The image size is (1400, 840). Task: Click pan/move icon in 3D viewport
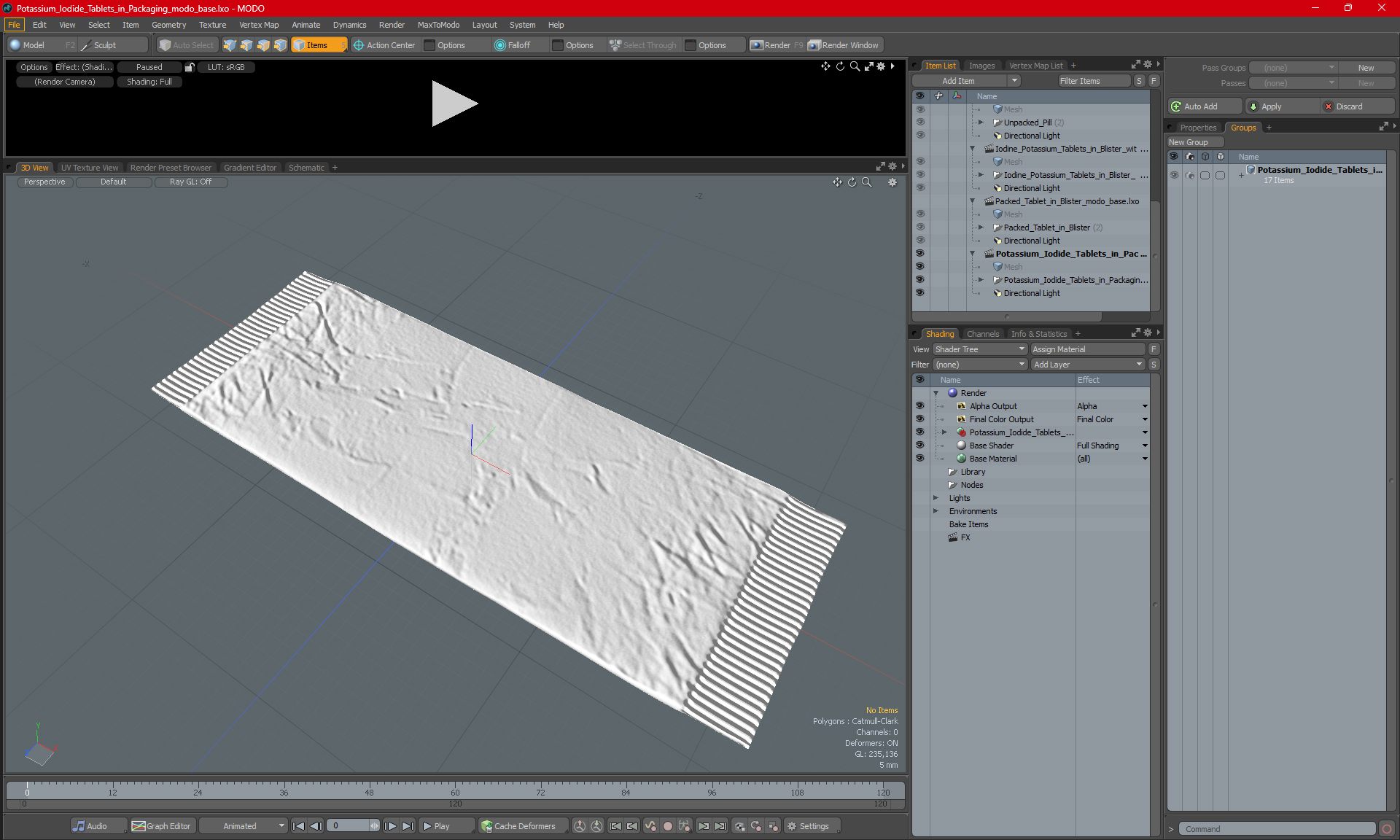pyautogui.click(x=837, y=182)
